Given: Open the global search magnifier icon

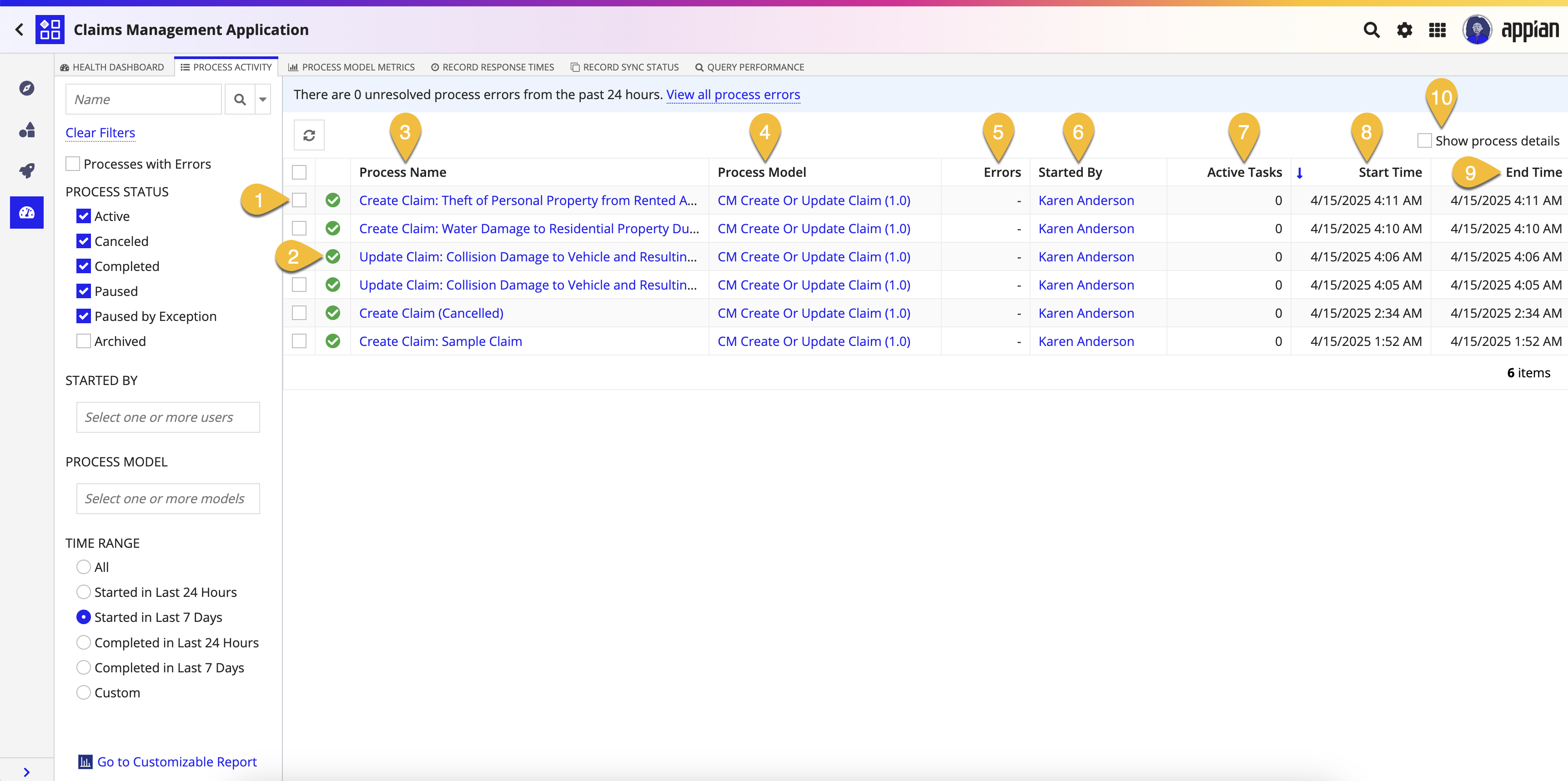Looking at the screenshot, I should point(1372,30).
